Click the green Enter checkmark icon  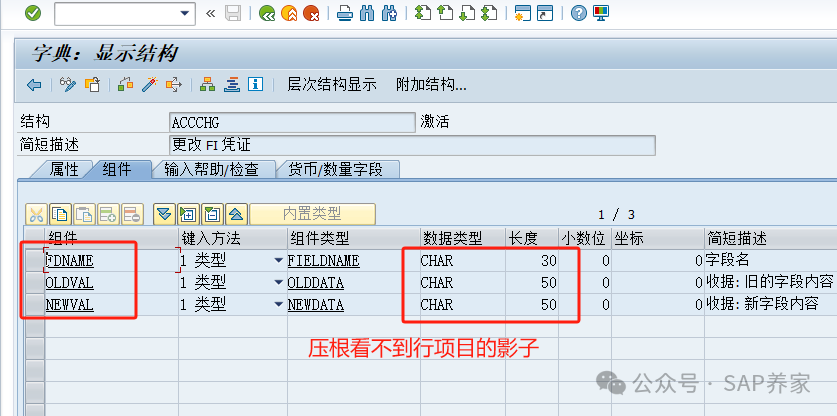pos(33,13)
